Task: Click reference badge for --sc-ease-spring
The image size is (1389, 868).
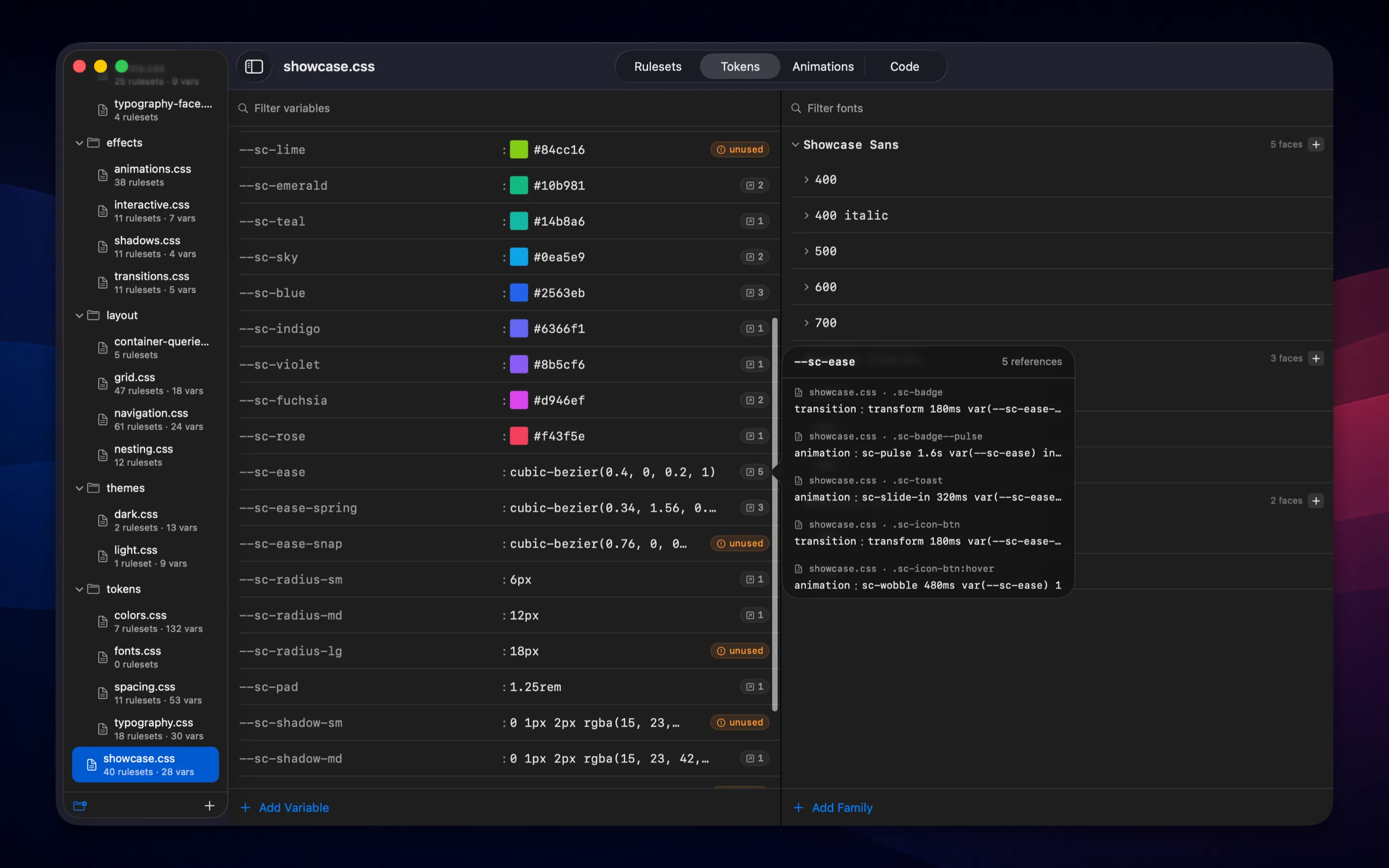Action: 754,507
